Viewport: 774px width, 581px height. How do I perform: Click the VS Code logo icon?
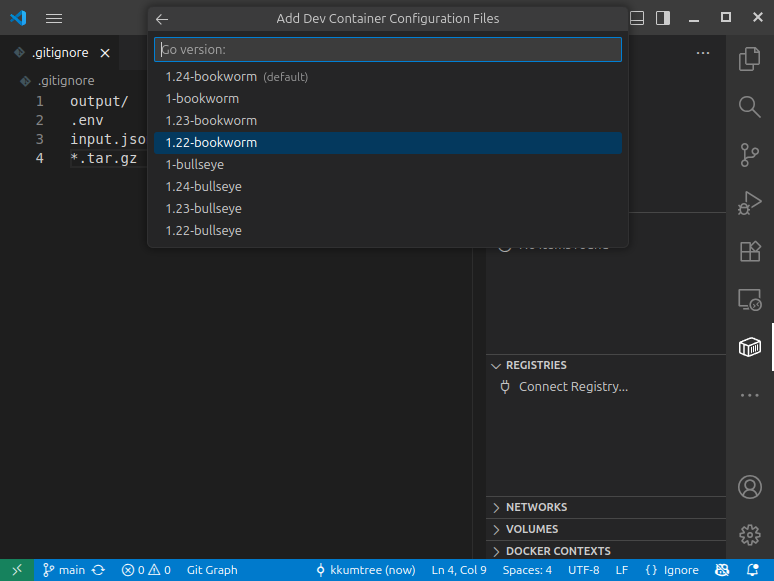[x=18, y=18]
